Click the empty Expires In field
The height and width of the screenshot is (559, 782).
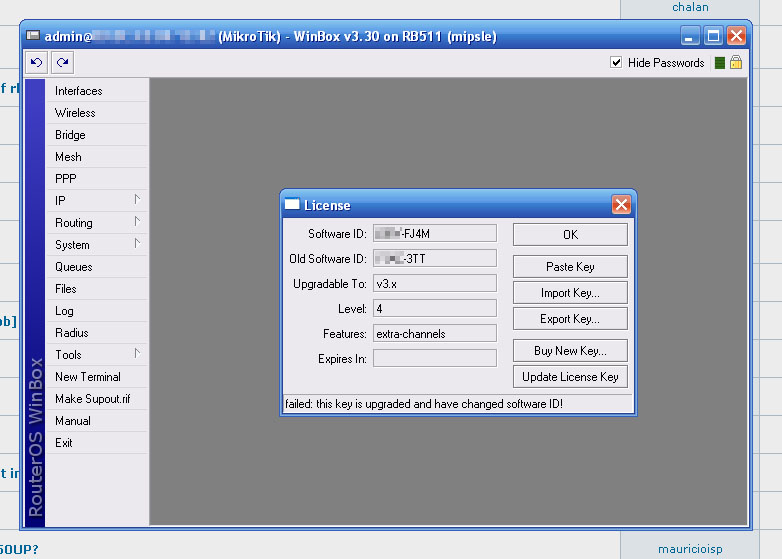click(x=435, y=358)
